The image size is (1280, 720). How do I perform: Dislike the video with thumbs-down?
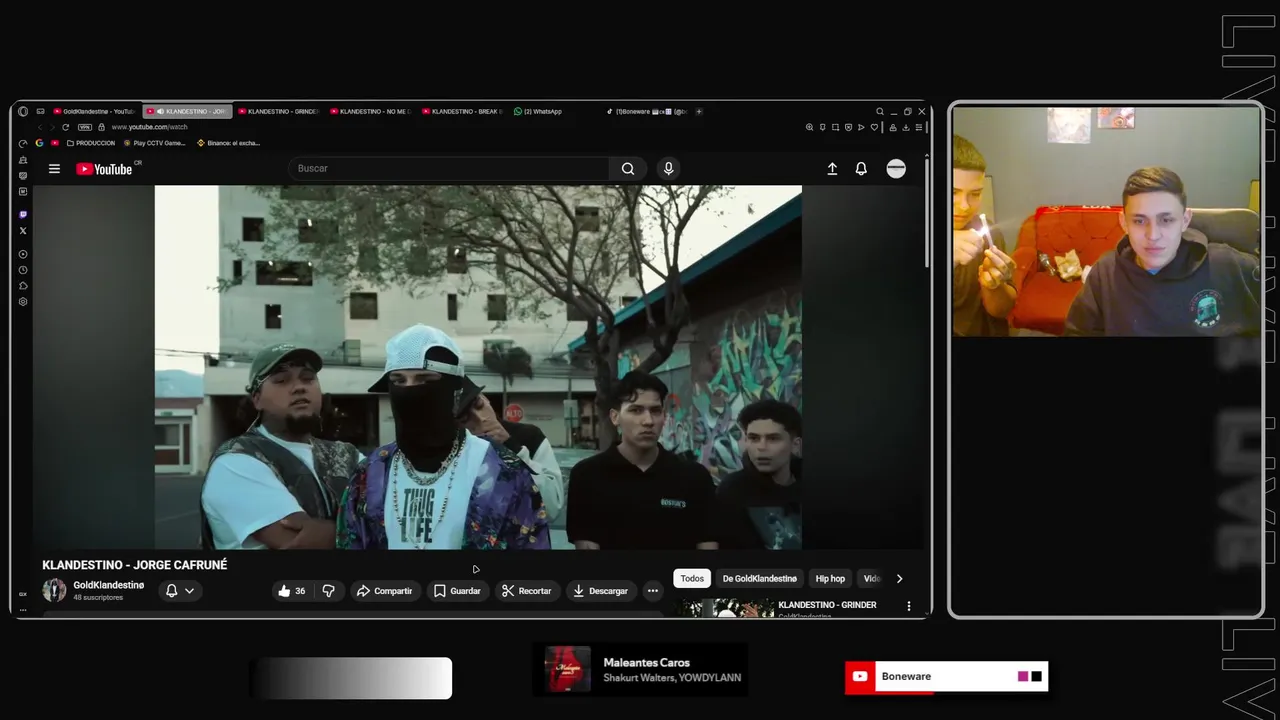[329, 591]
